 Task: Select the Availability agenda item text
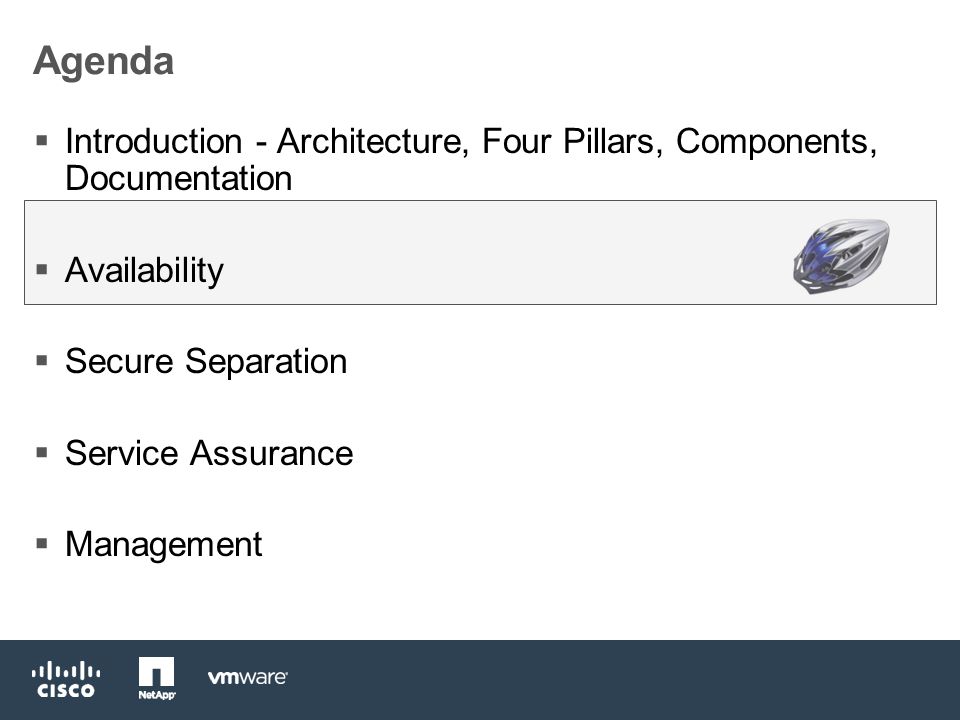pos(144,271)
